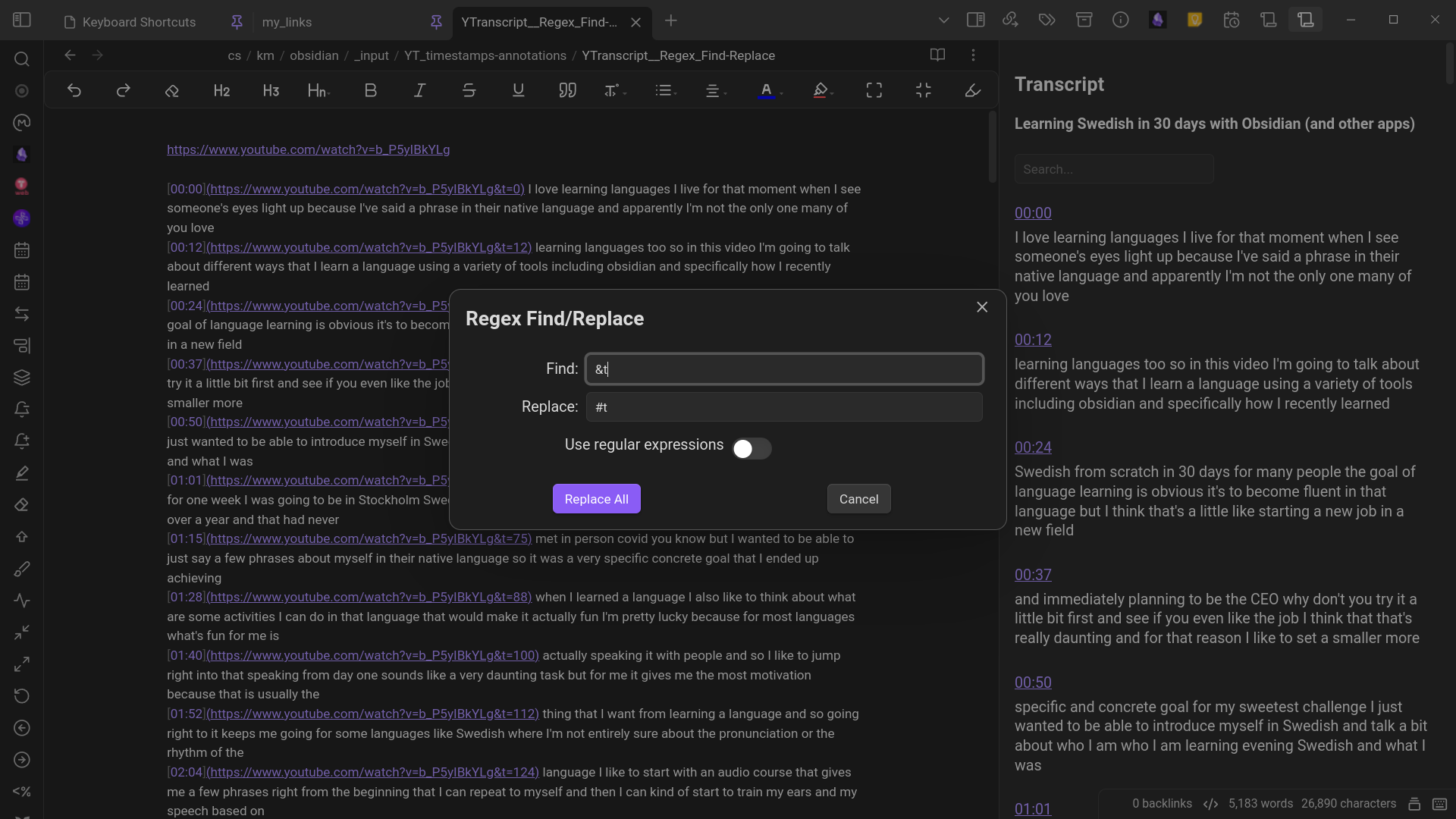Viewport: 1456px width, 819px height.
Task: Open font color dropdown arrow
Action: 781,93
